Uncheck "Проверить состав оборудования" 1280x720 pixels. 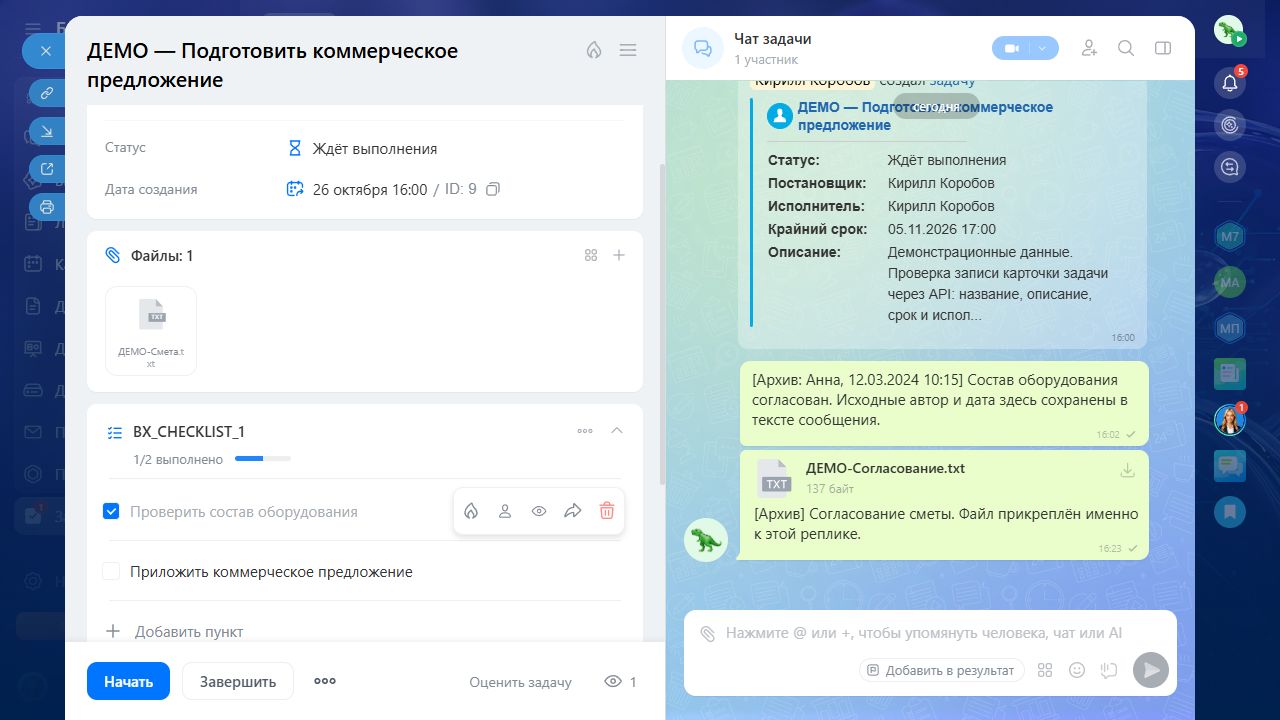click(111, 511)
